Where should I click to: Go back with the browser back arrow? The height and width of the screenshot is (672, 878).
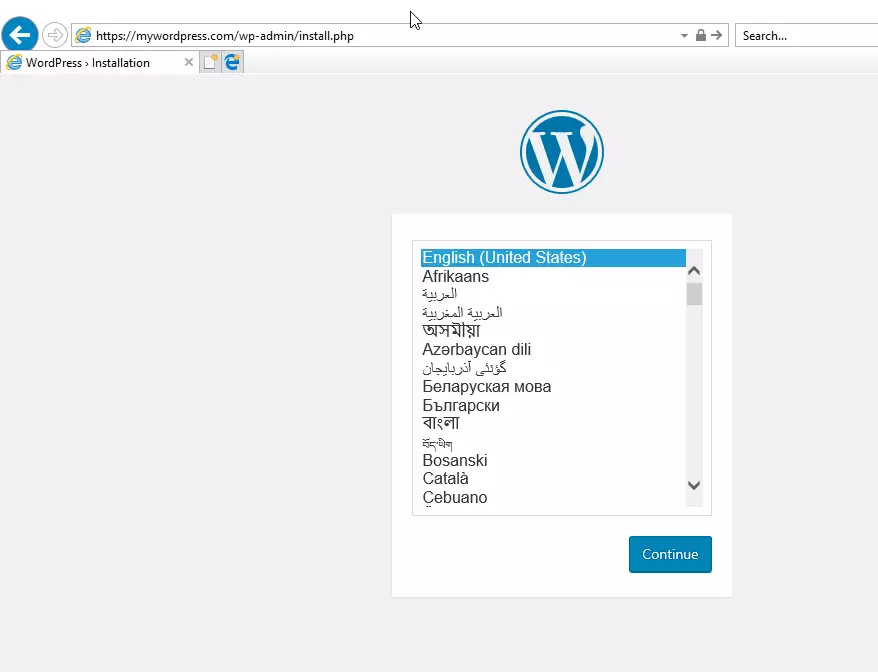(20, 35)
